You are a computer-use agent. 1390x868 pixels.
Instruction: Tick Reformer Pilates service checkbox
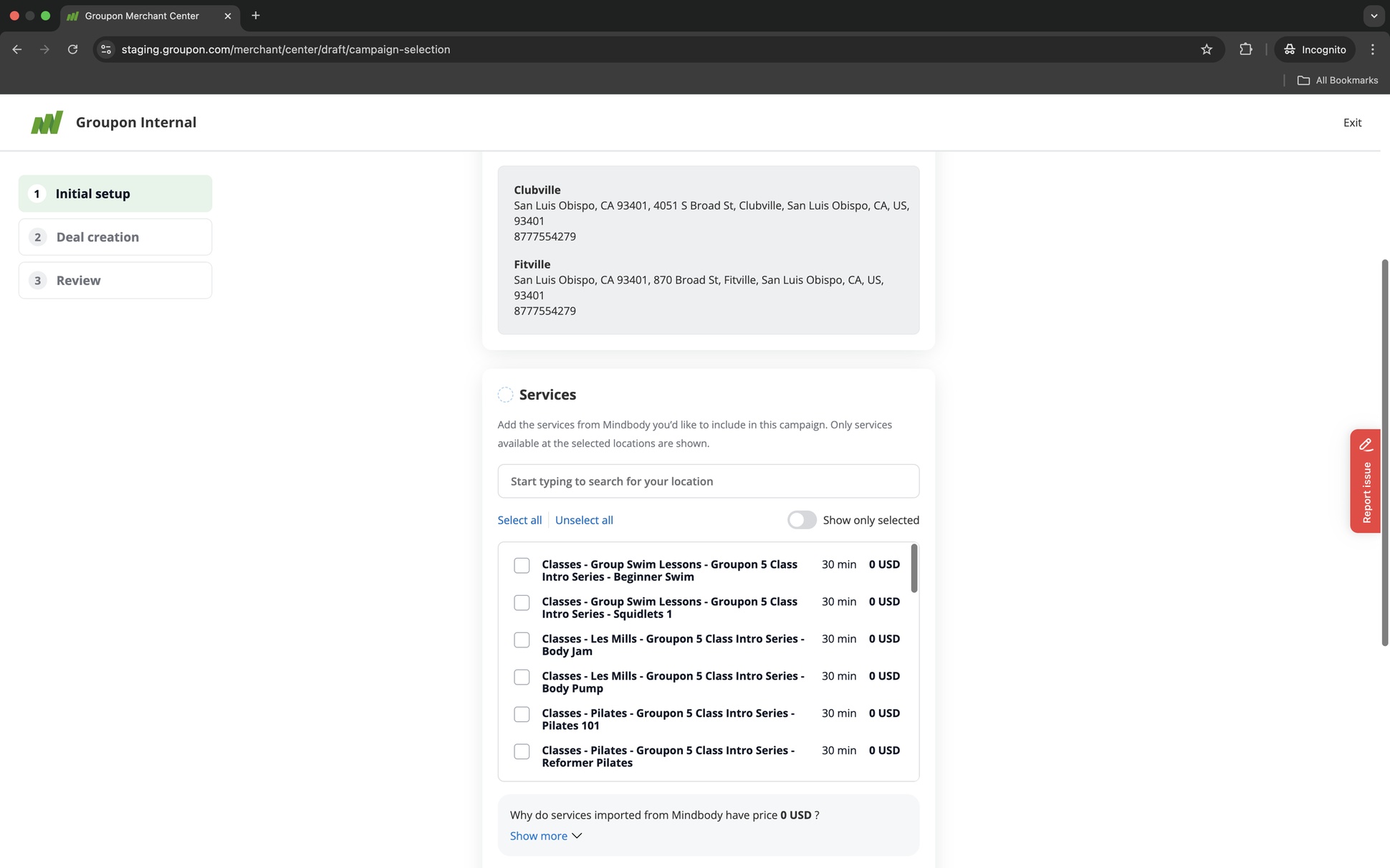click(x=522, y=752)
